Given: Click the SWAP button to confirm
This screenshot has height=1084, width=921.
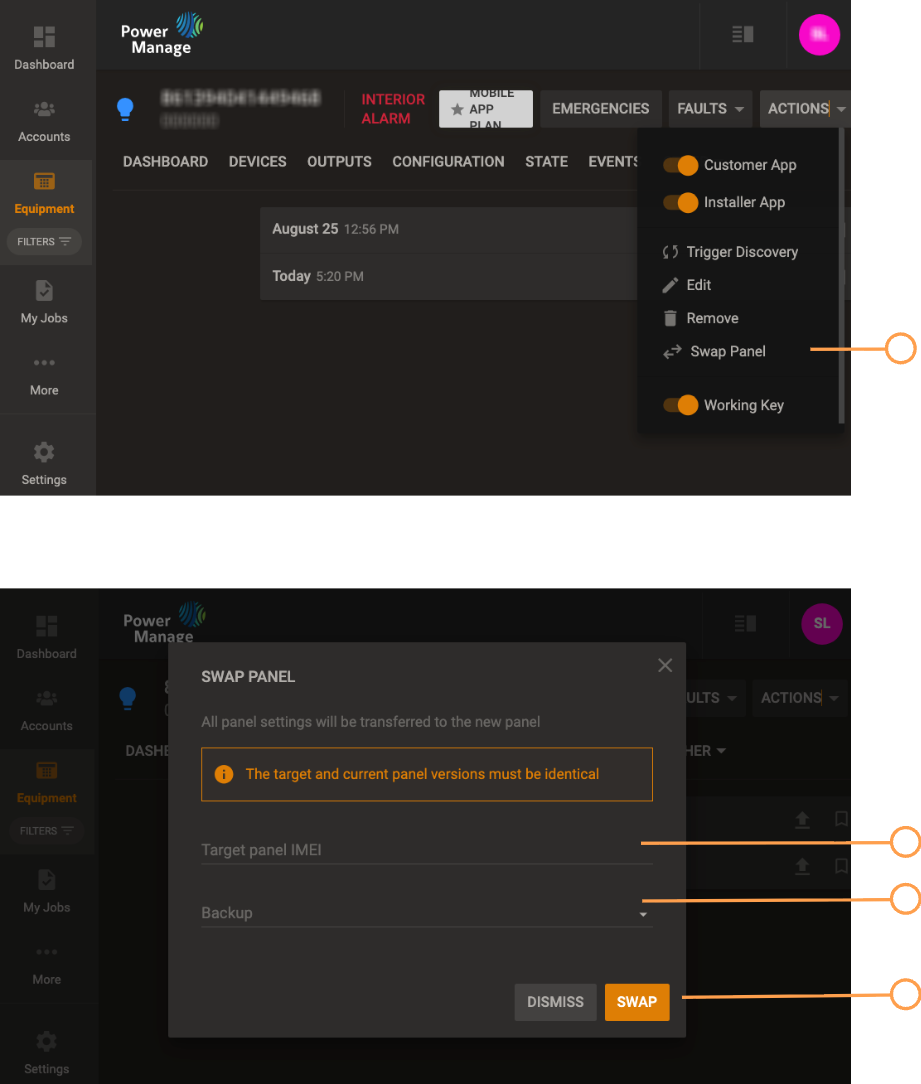Looking at the screenshot, I should (637, 1002).
